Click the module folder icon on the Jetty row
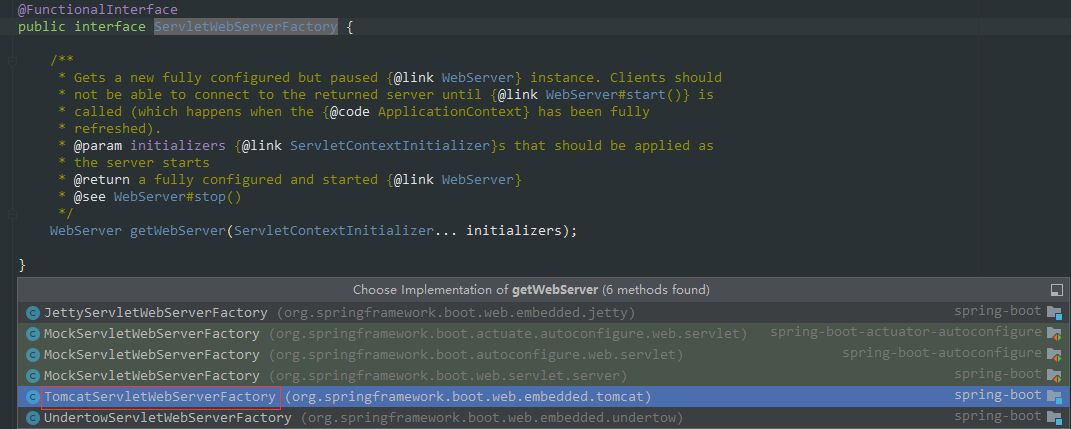Screen dimensions: 1071x429 point(1055,313)
